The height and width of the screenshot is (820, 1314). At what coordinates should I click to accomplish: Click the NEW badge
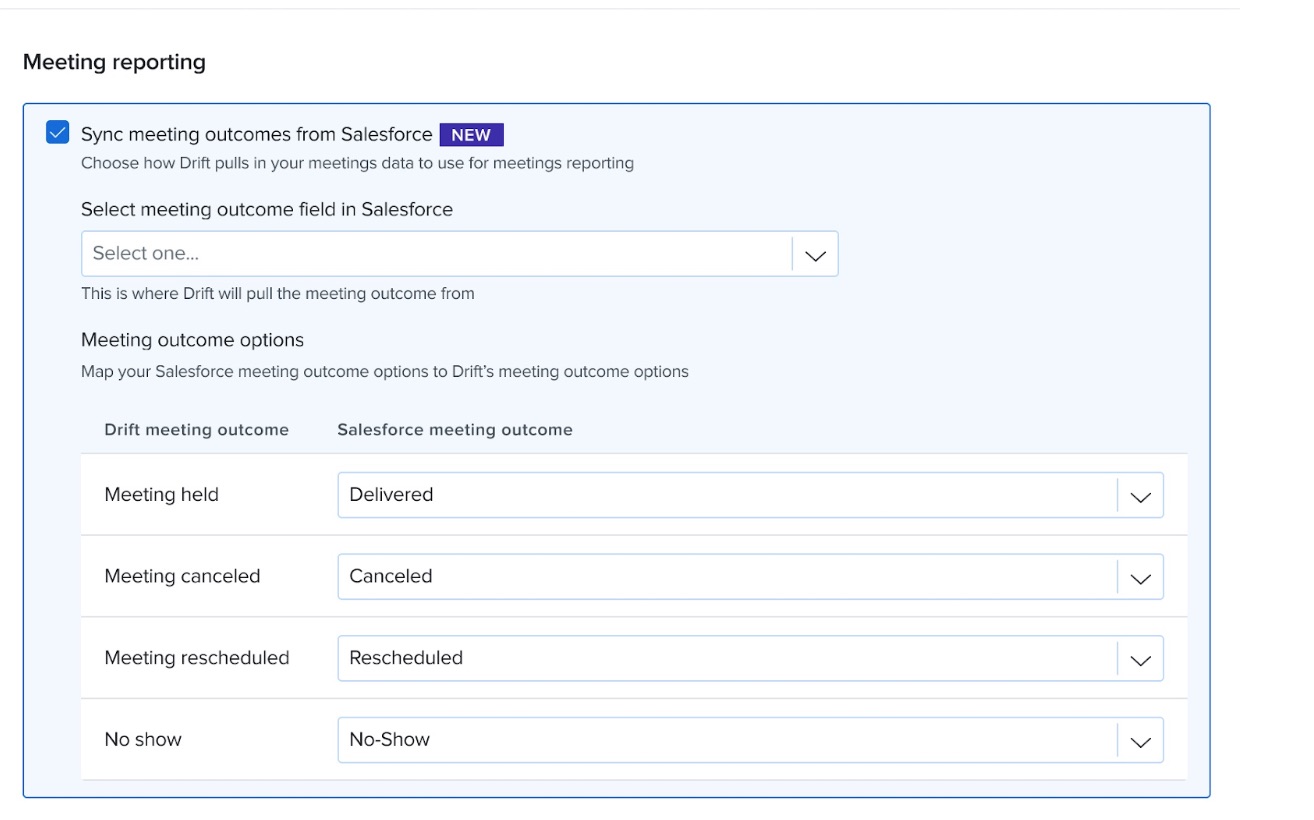471,134
